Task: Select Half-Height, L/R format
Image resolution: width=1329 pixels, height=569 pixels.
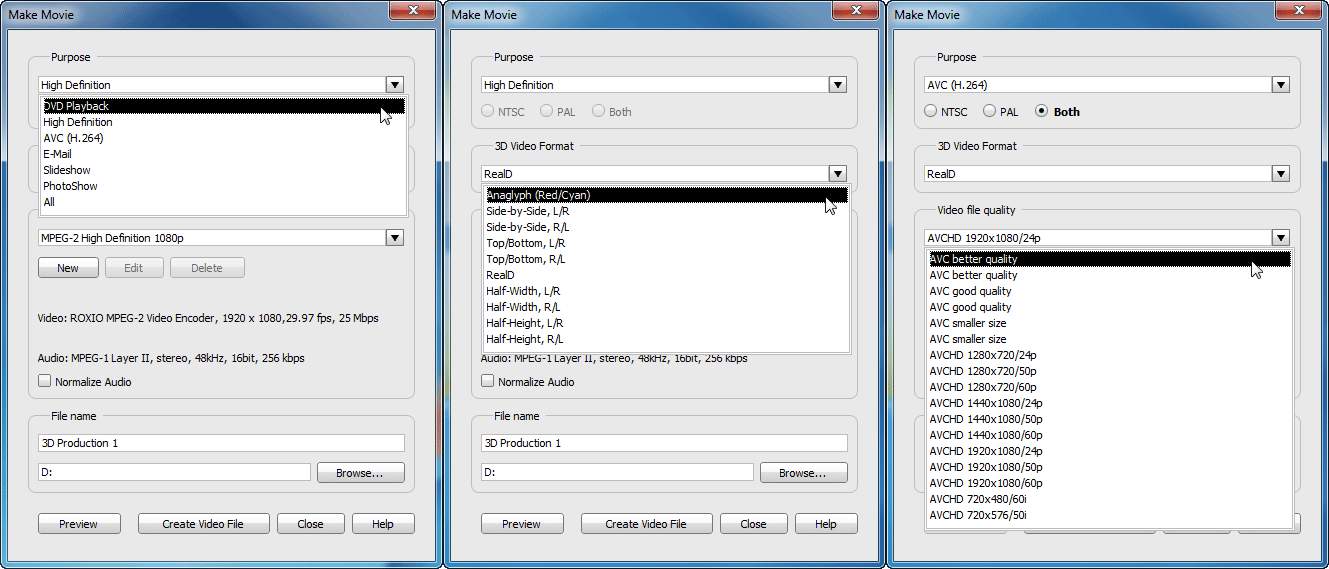Action: [x=666, y=323]
